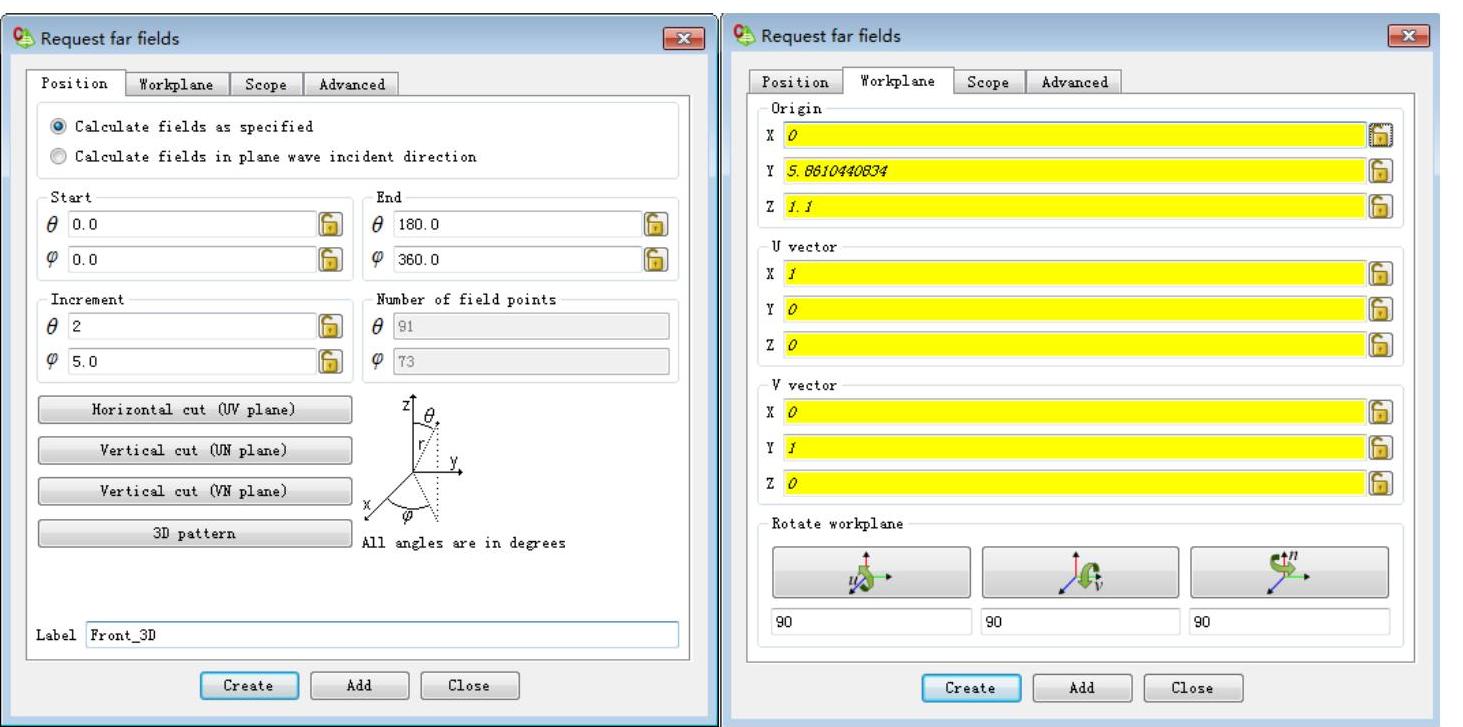This screenshot has height=727, width=1463.
Task: Click lock icon beside End phi 360.0
Action: [655, 260]
